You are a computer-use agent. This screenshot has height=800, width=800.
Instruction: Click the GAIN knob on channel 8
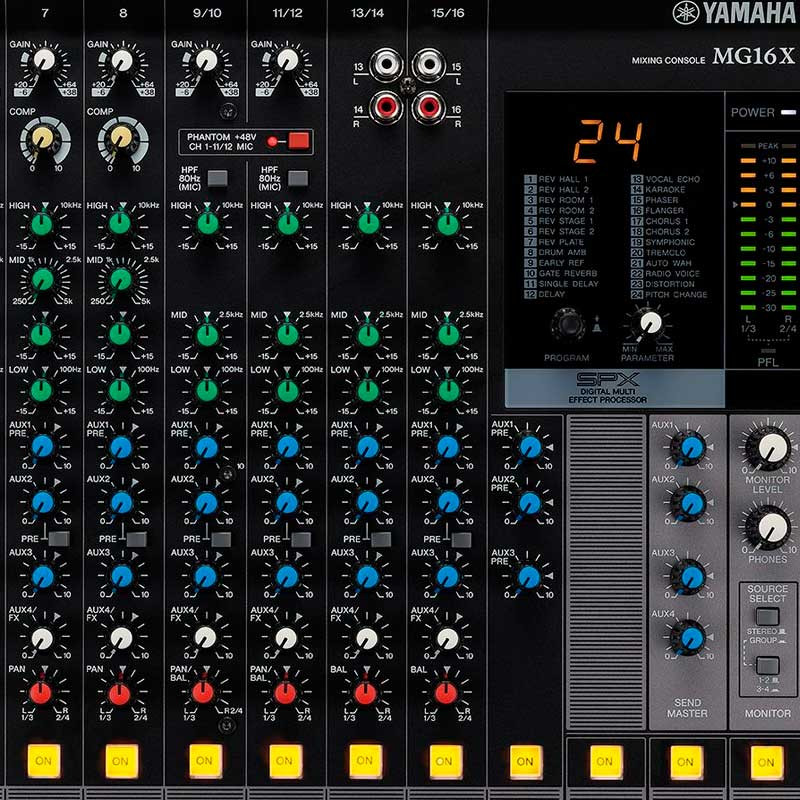coord(122,60)
